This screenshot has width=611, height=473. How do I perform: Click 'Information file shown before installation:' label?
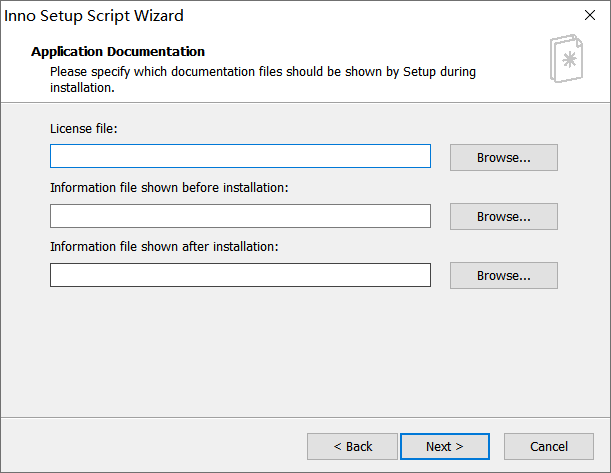click(169, 187)
